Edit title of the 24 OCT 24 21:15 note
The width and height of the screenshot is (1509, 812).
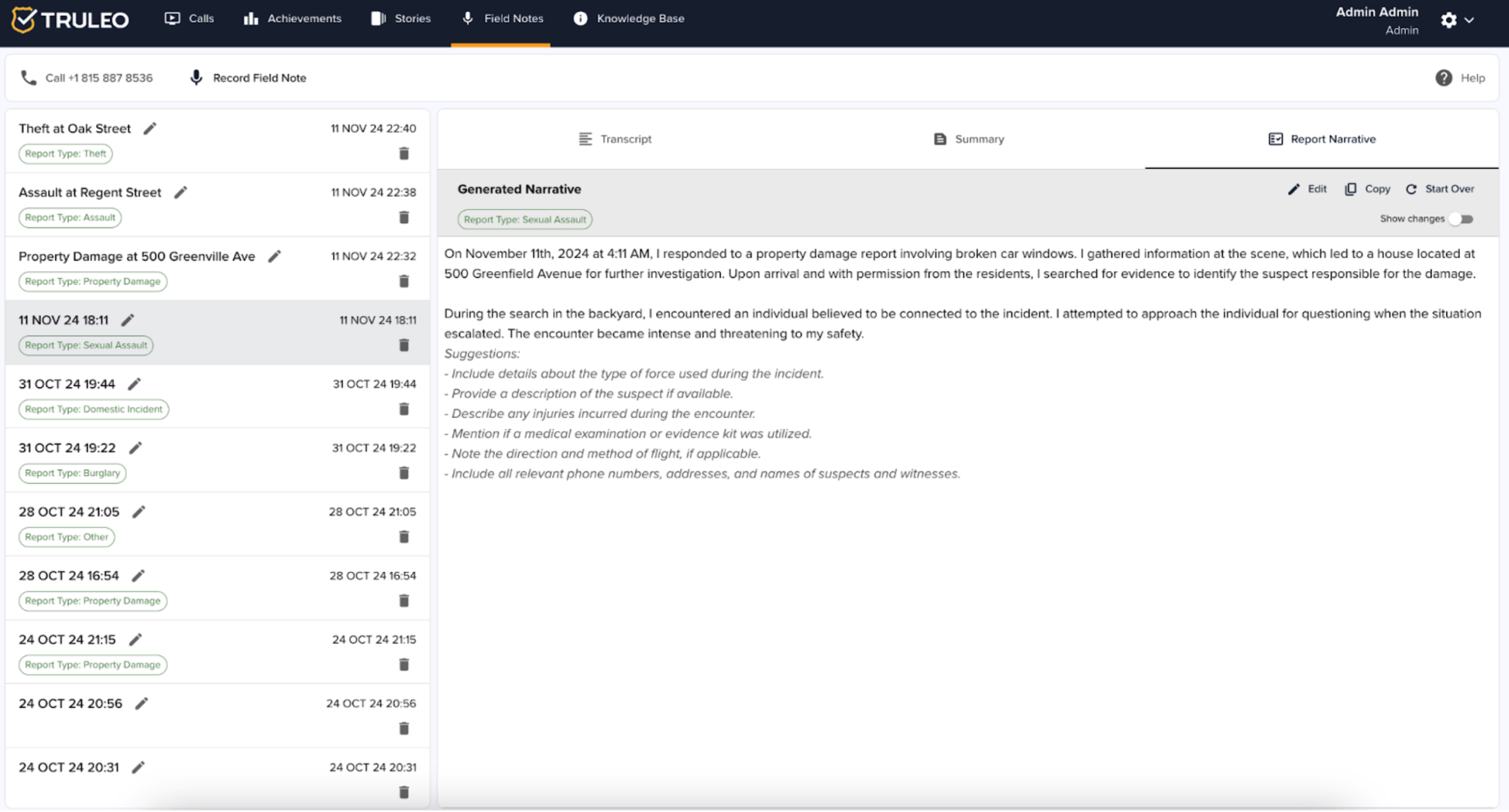click(x=135, y=639)
